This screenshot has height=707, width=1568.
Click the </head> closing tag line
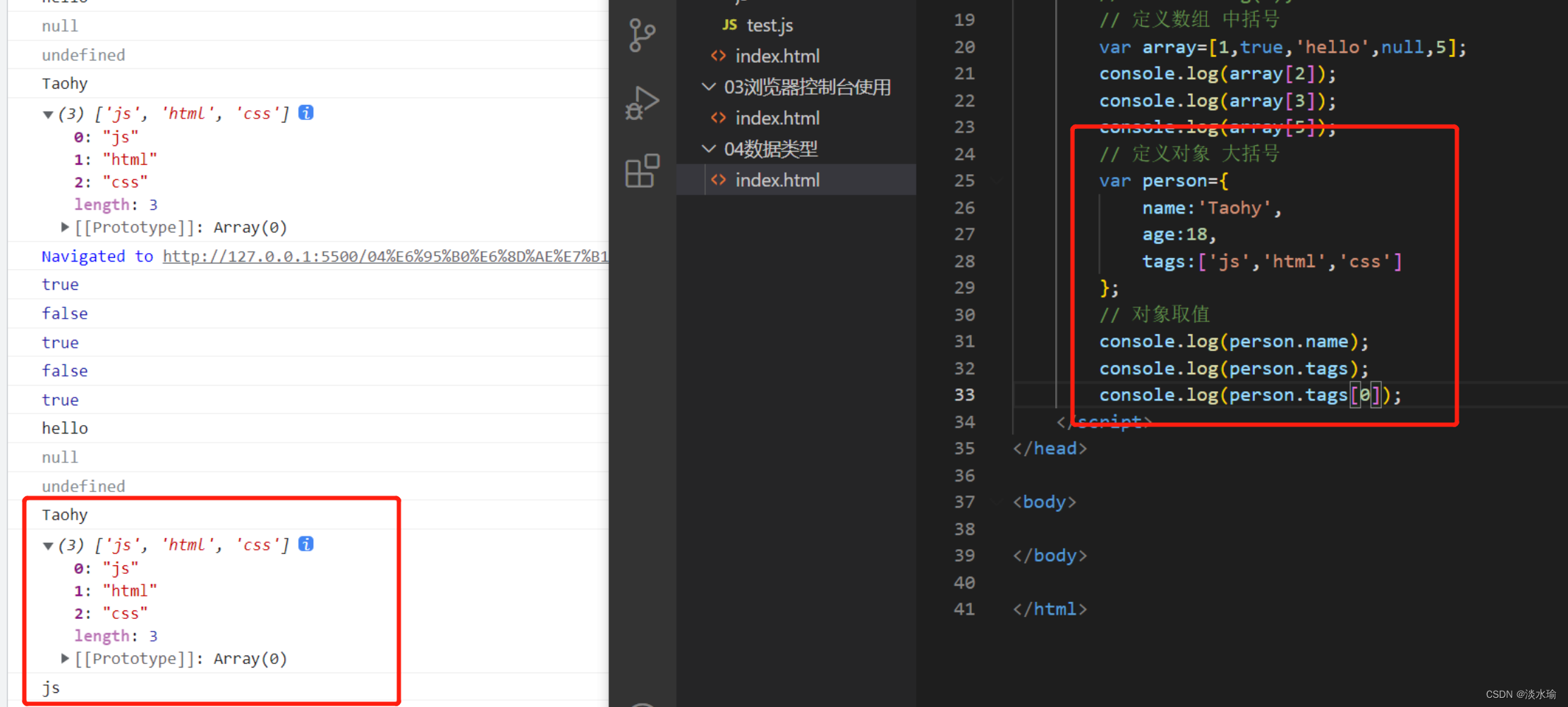pos(1050,449)
